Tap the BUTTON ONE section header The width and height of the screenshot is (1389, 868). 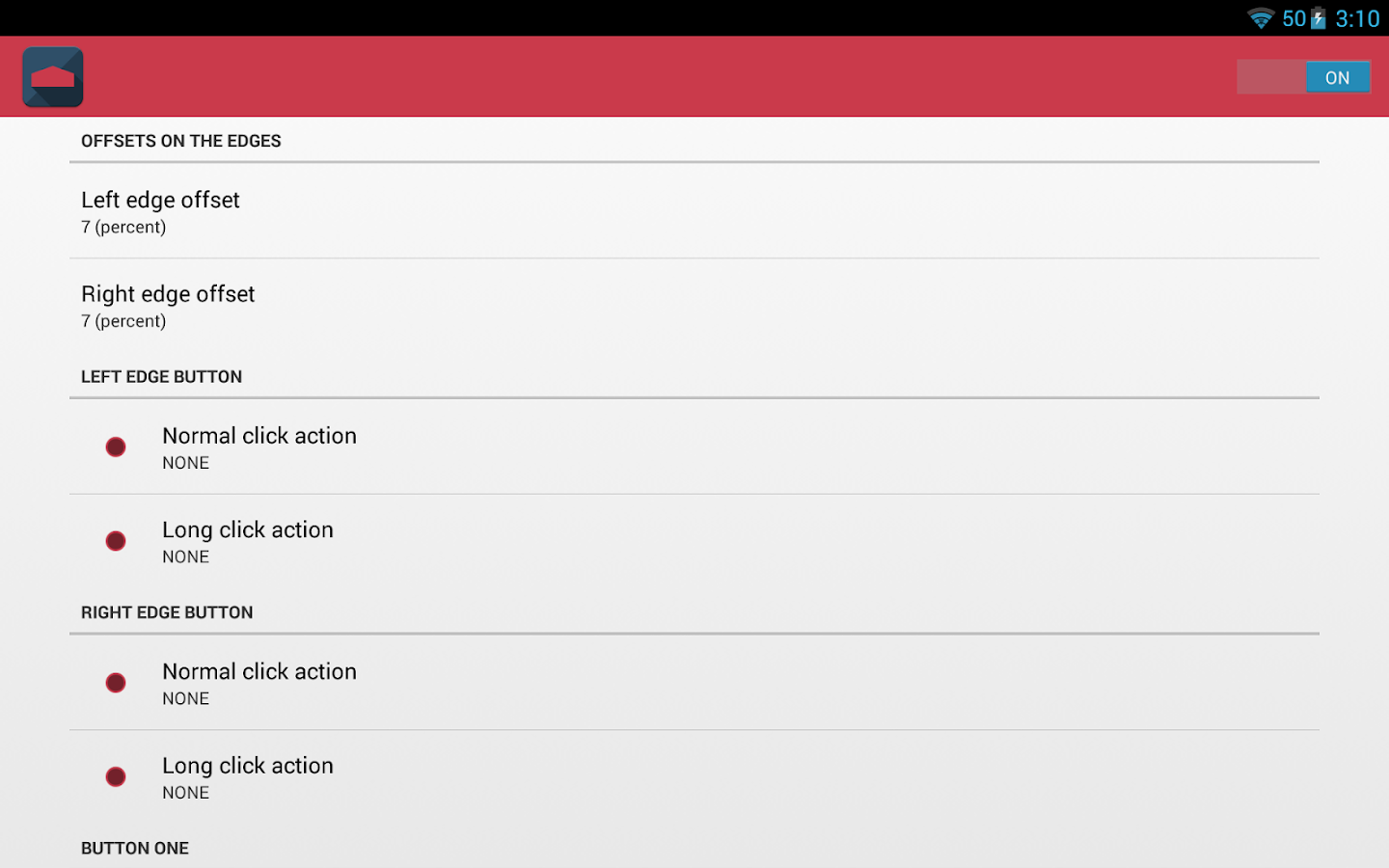[135, 849]
